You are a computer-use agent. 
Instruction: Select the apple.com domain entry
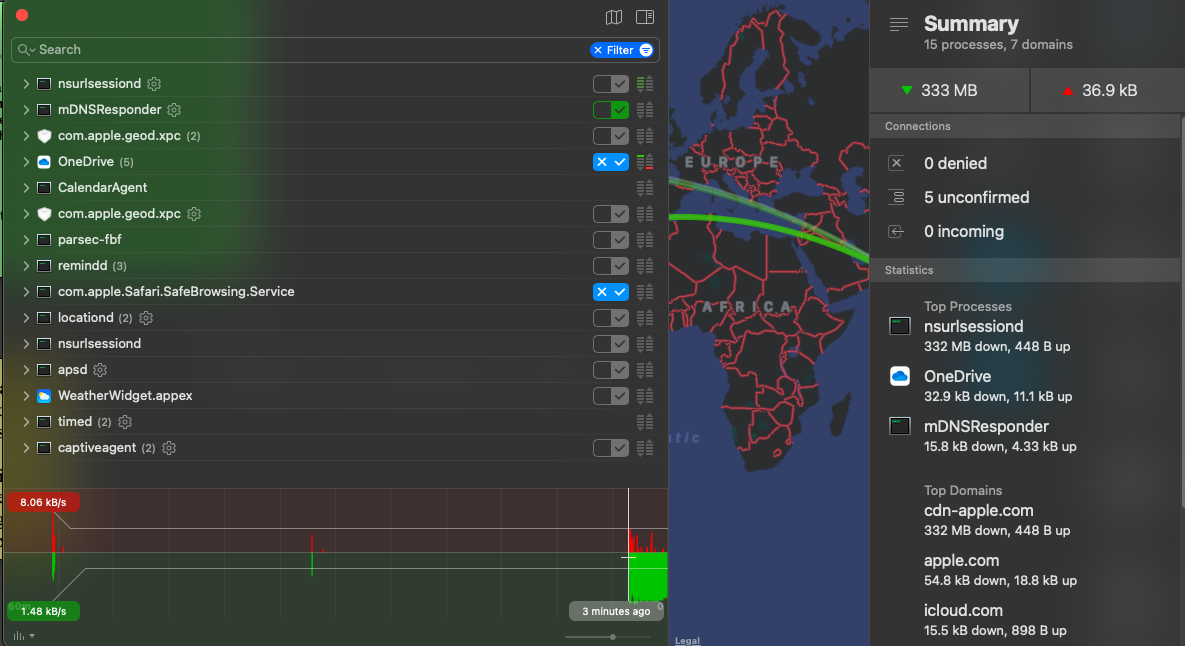point(999,570)
